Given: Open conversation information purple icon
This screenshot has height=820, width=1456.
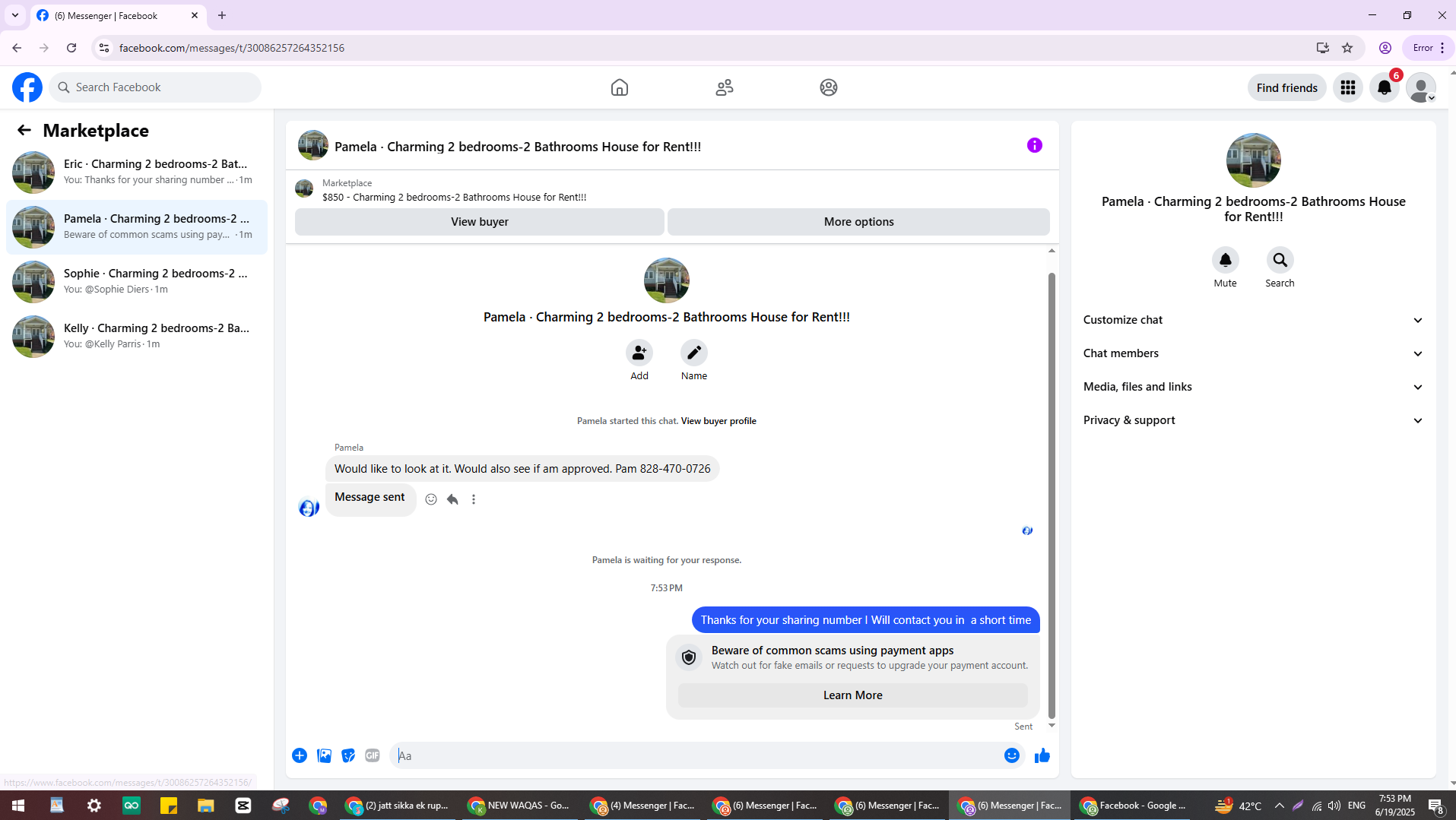Looking at the screenshot, I should point(1035,145).
